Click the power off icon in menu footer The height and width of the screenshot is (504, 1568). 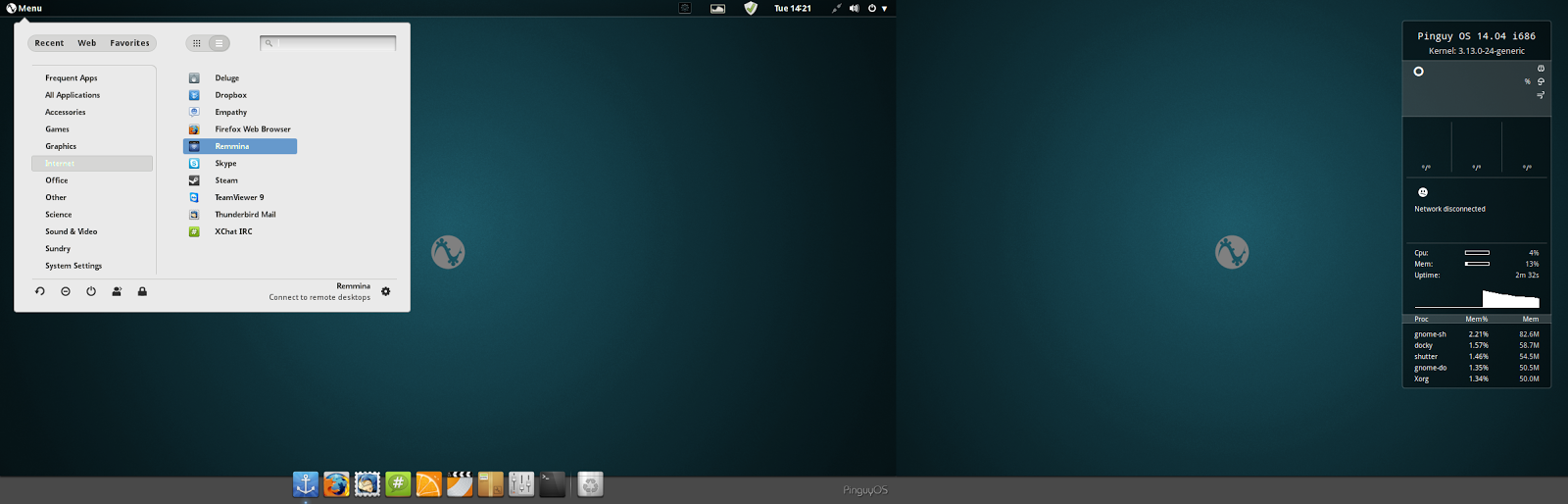click(x=91, y=291)
